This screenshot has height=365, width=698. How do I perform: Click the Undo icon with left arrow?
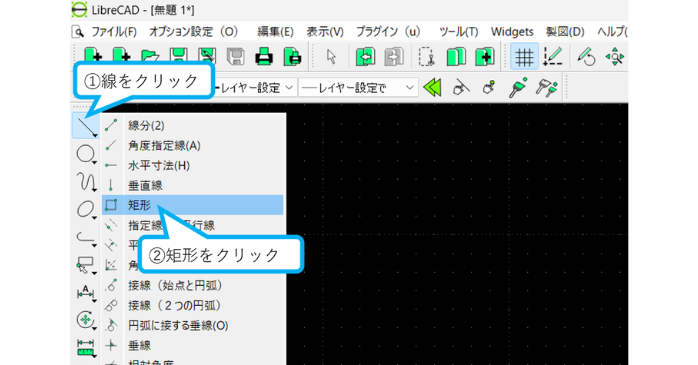tap(365, 57)
